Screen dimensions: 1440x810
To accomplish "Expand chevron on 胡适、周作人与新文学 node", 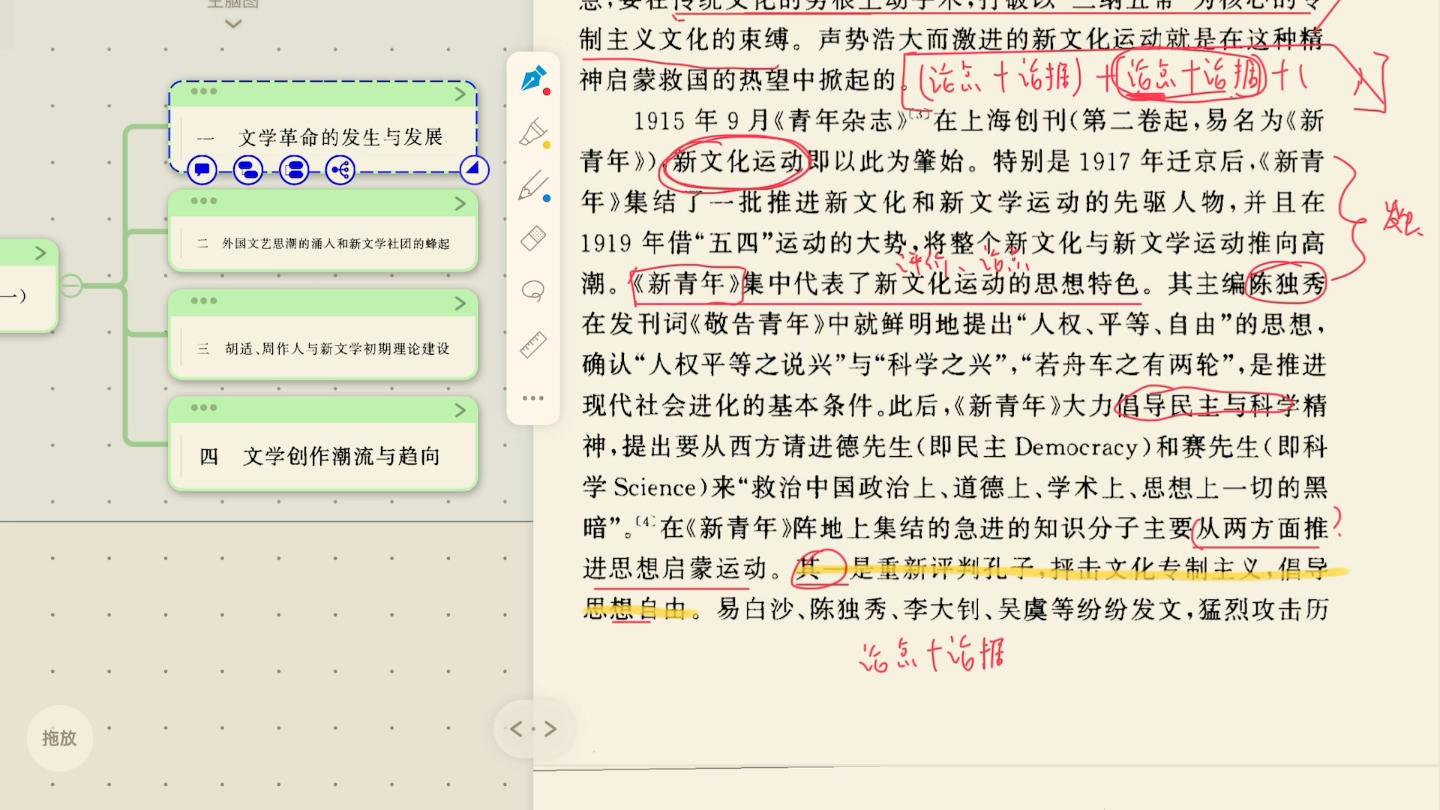I will click(x=460, y=302).
